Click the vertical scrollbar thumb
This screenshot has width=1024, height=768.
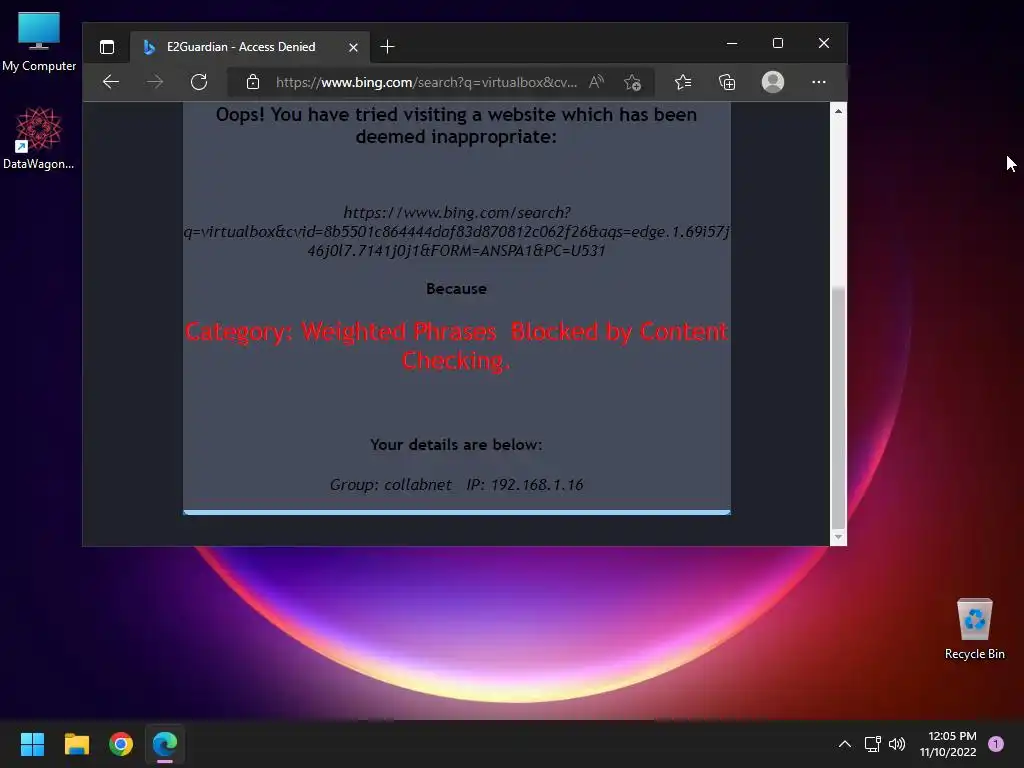838,407
